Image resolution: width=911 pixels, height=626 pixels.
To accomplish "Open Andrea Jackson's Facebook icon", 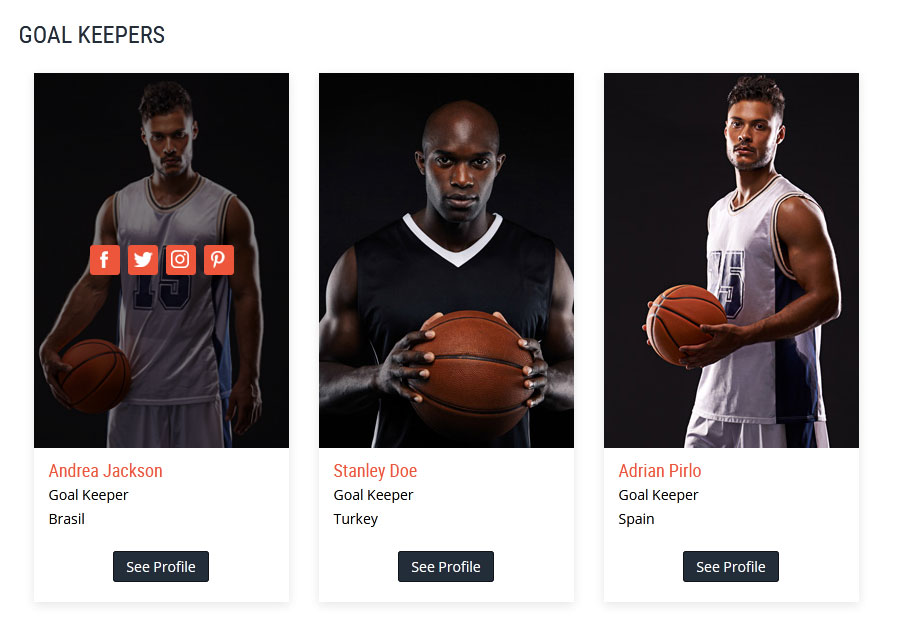I will (105, 260).
